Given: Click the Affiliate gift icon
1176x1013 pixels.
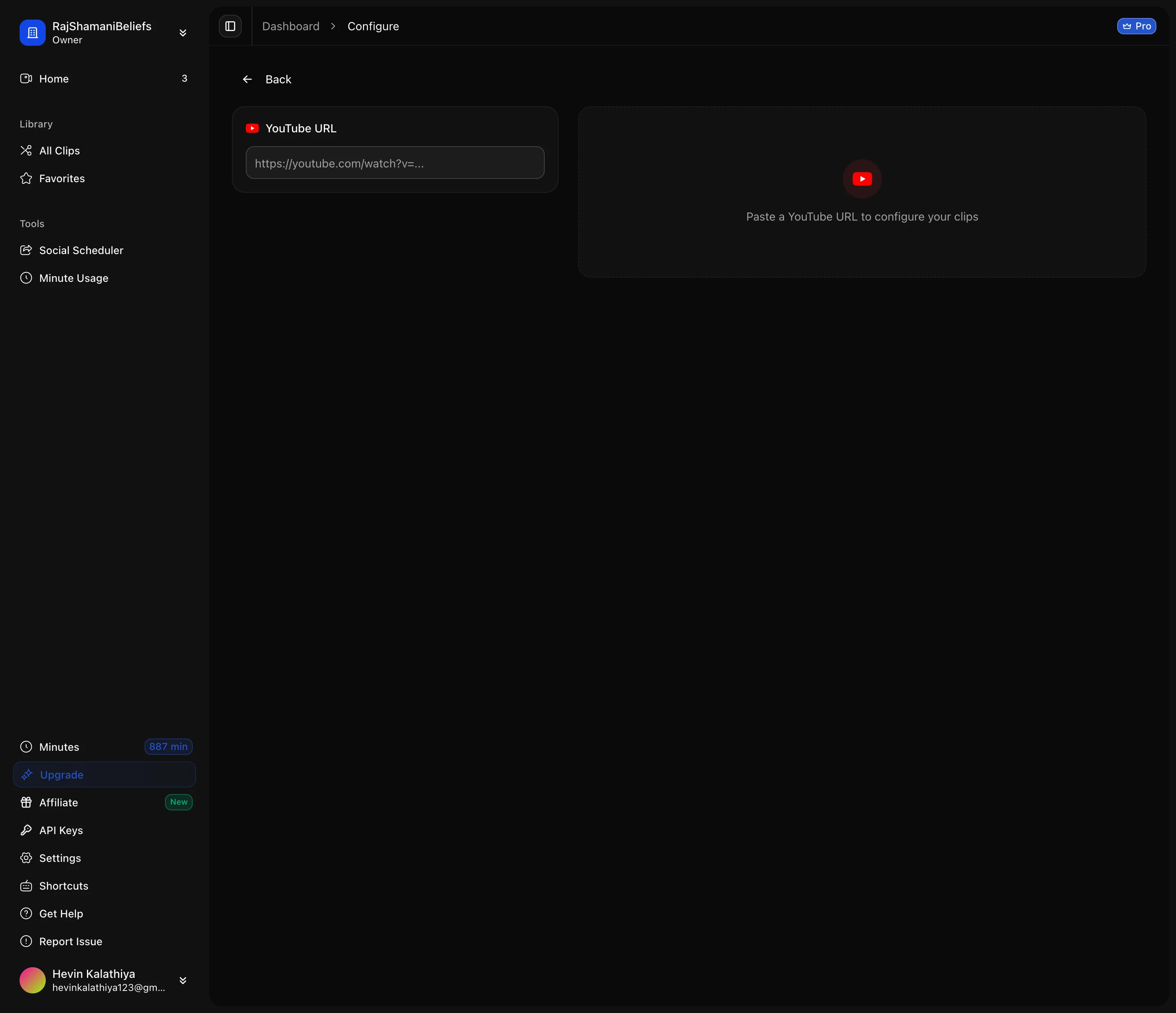Looking at the screenshot, I should [x=26, y=802].
